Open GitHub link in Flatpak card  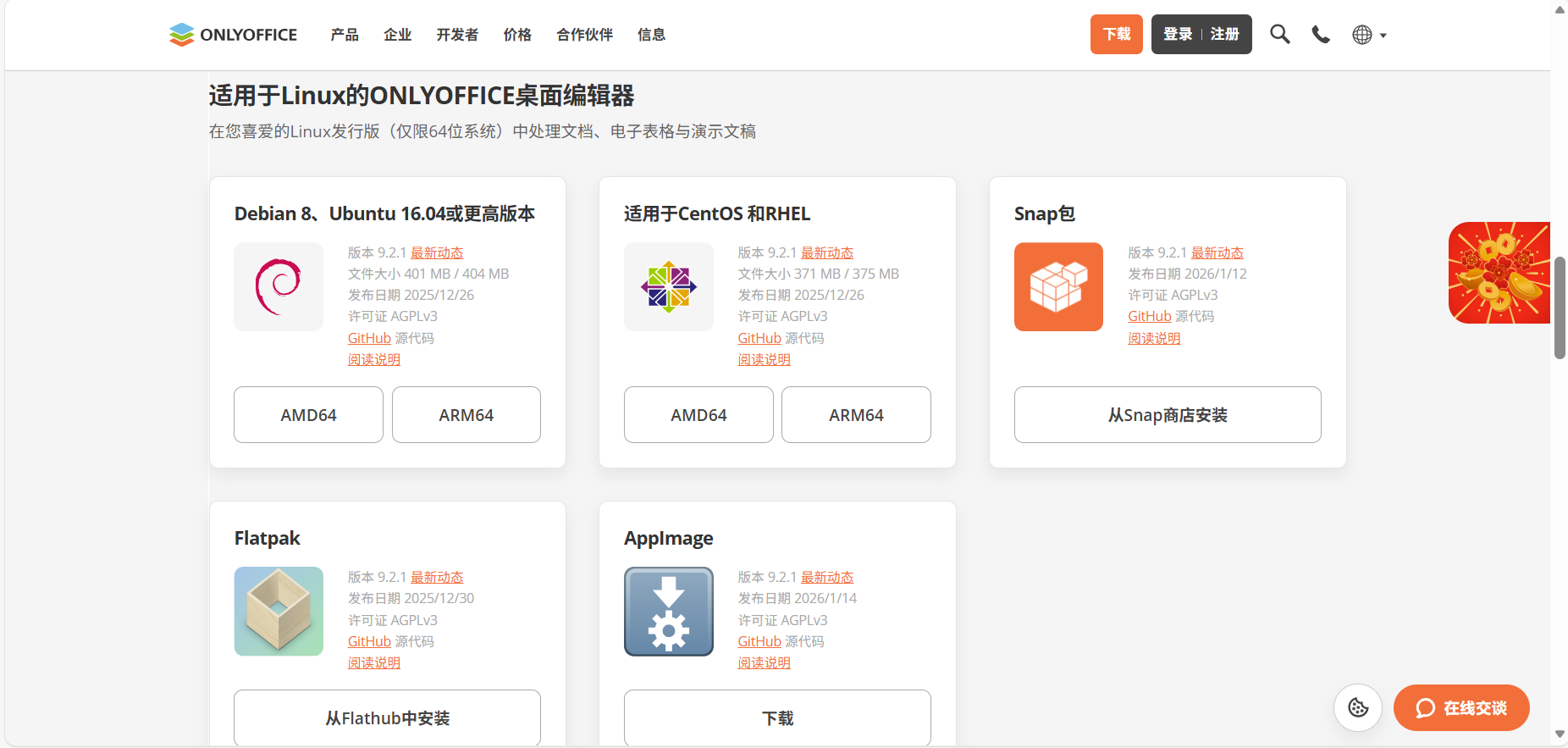click(369, 641)
